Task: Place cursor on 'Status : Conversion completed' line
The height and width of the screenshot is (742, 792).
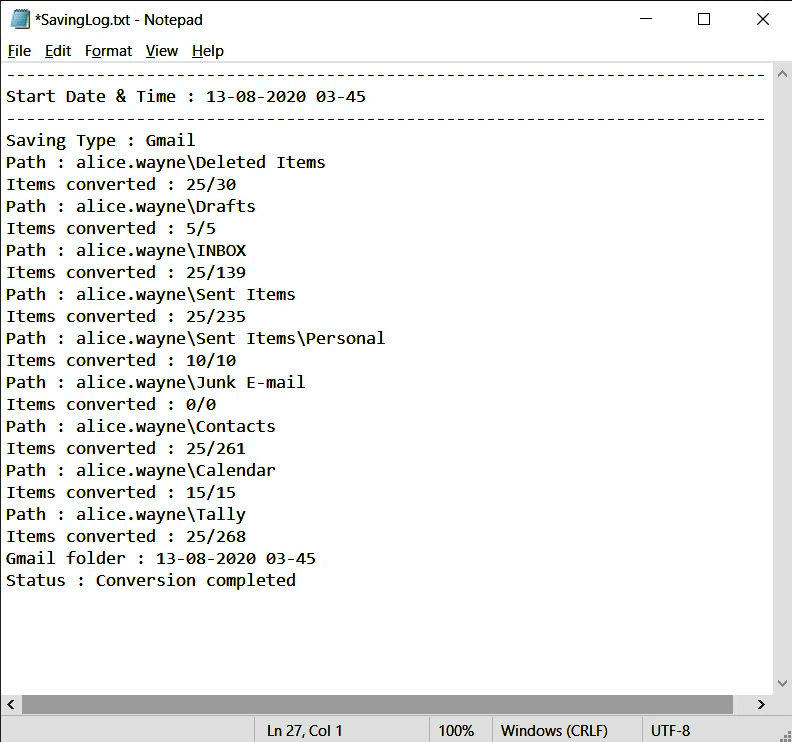Action: pos(150,580)
